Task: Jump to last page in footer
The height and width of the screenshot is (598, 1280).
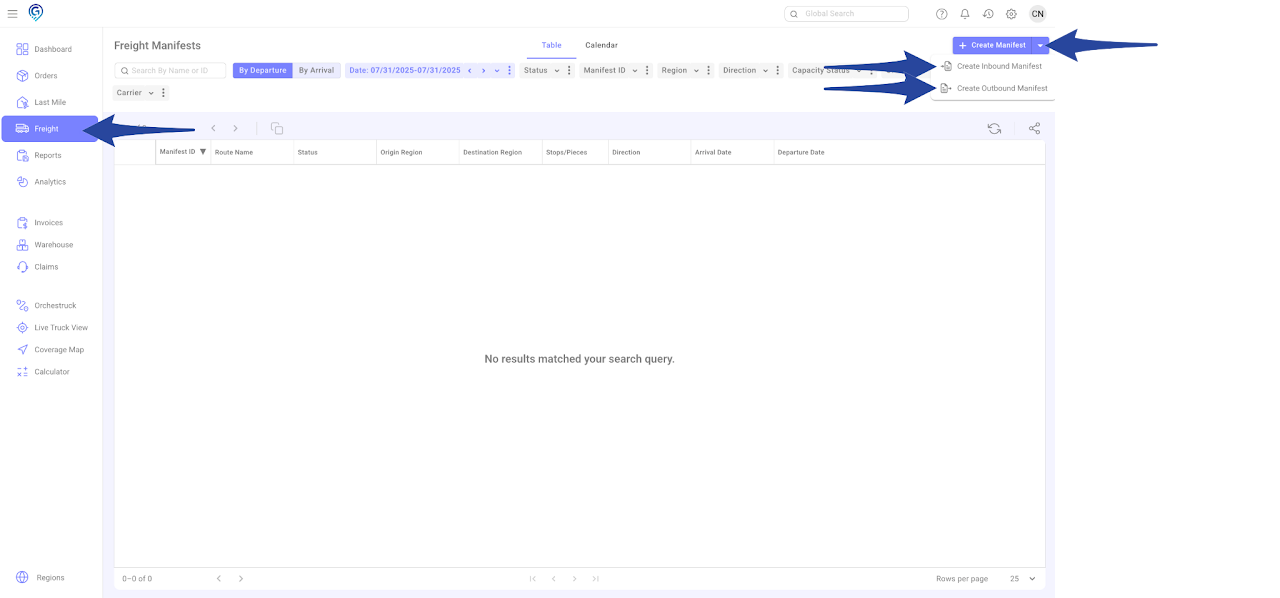Action: (596, 579)
